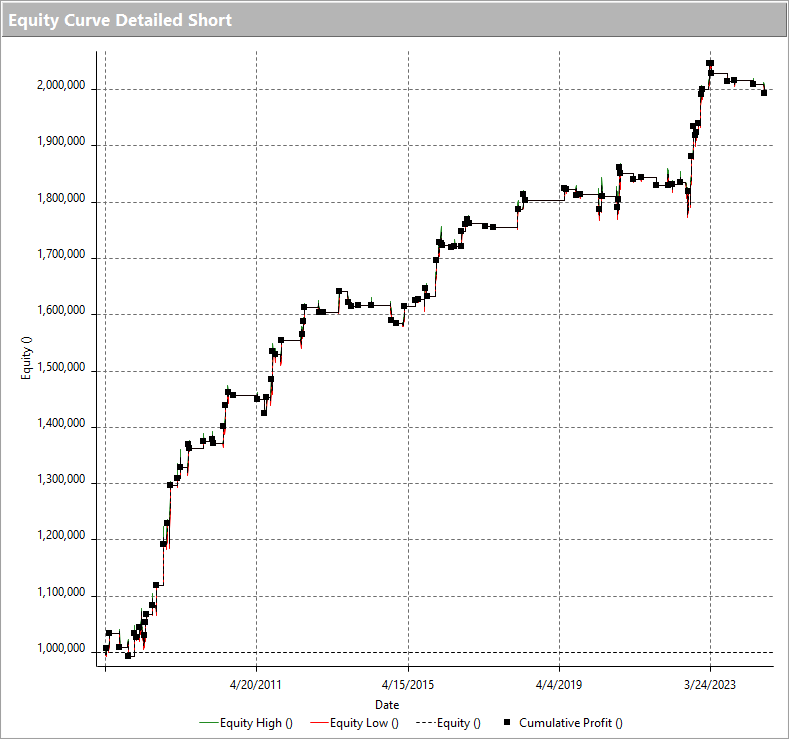
Task: Click the dashed Equity legend entry
Action: (448, 723)
